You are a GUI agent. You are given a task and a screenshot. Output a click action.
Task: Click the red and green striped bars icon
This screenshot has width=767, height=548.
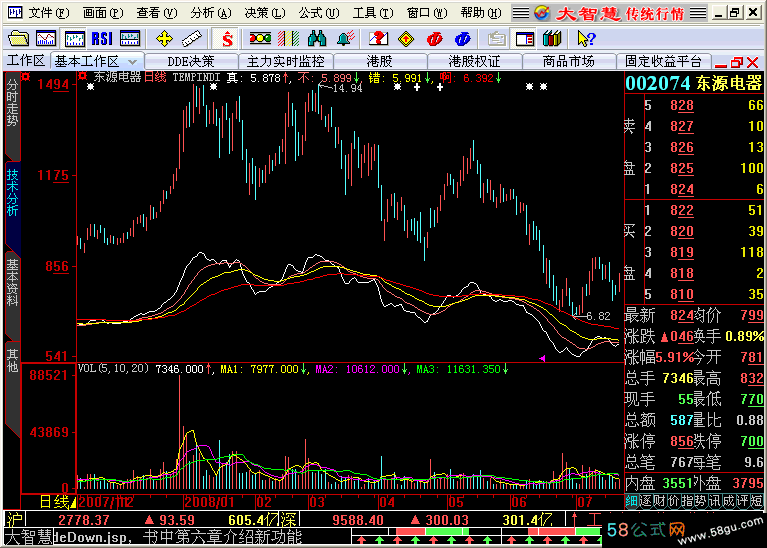coord(289,38)
